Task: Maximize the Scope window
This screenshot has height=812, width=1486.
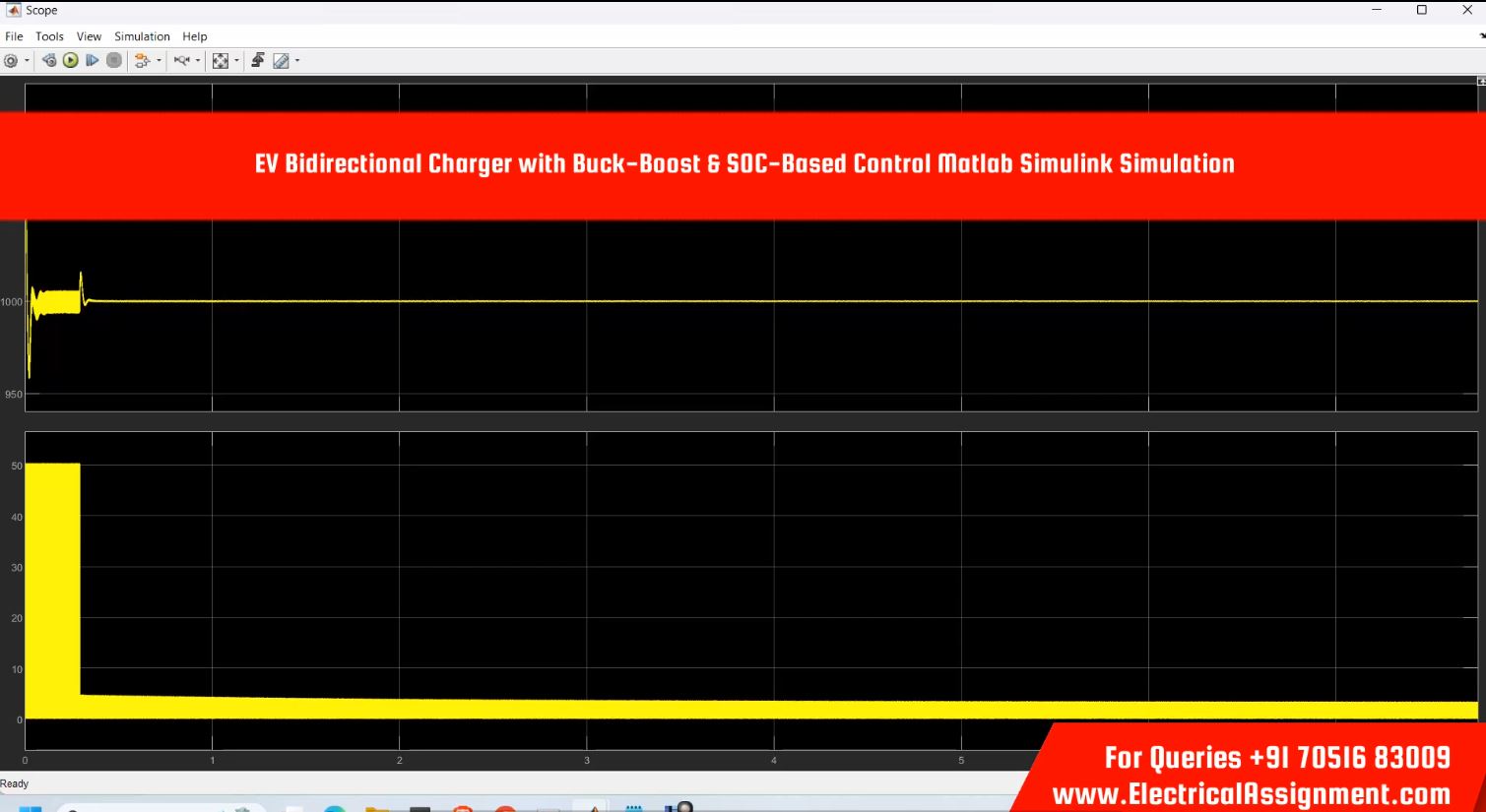Action: point(1421,10)
